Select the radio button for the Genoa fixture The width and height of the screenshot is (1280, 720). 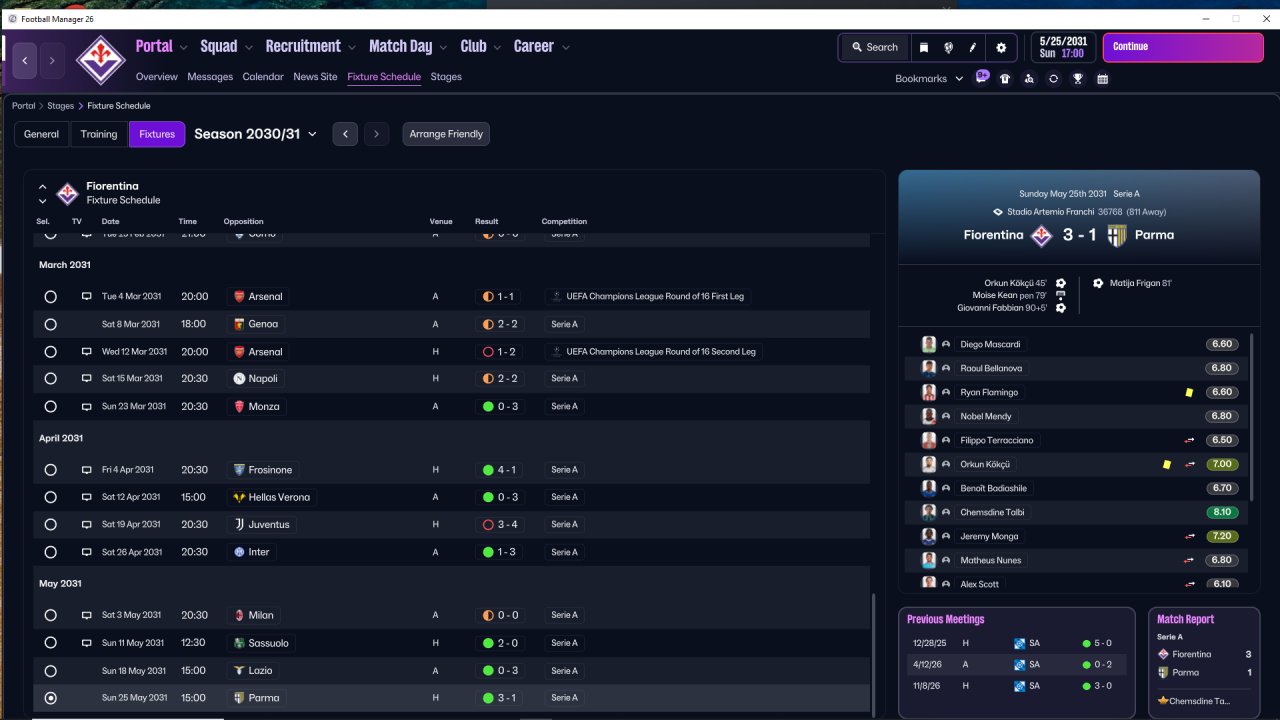pos(51,324)
